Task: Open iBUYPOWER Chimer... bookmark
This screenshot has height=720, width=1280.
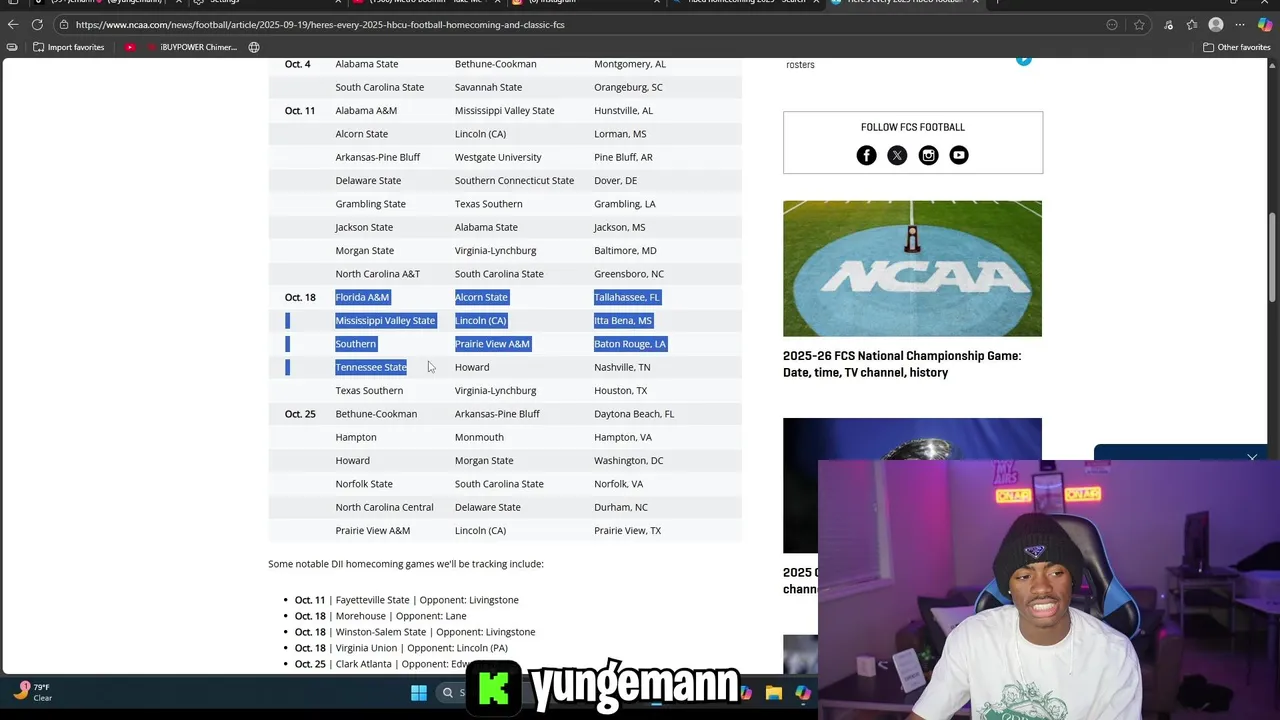Action: click(x=192, y=47)
